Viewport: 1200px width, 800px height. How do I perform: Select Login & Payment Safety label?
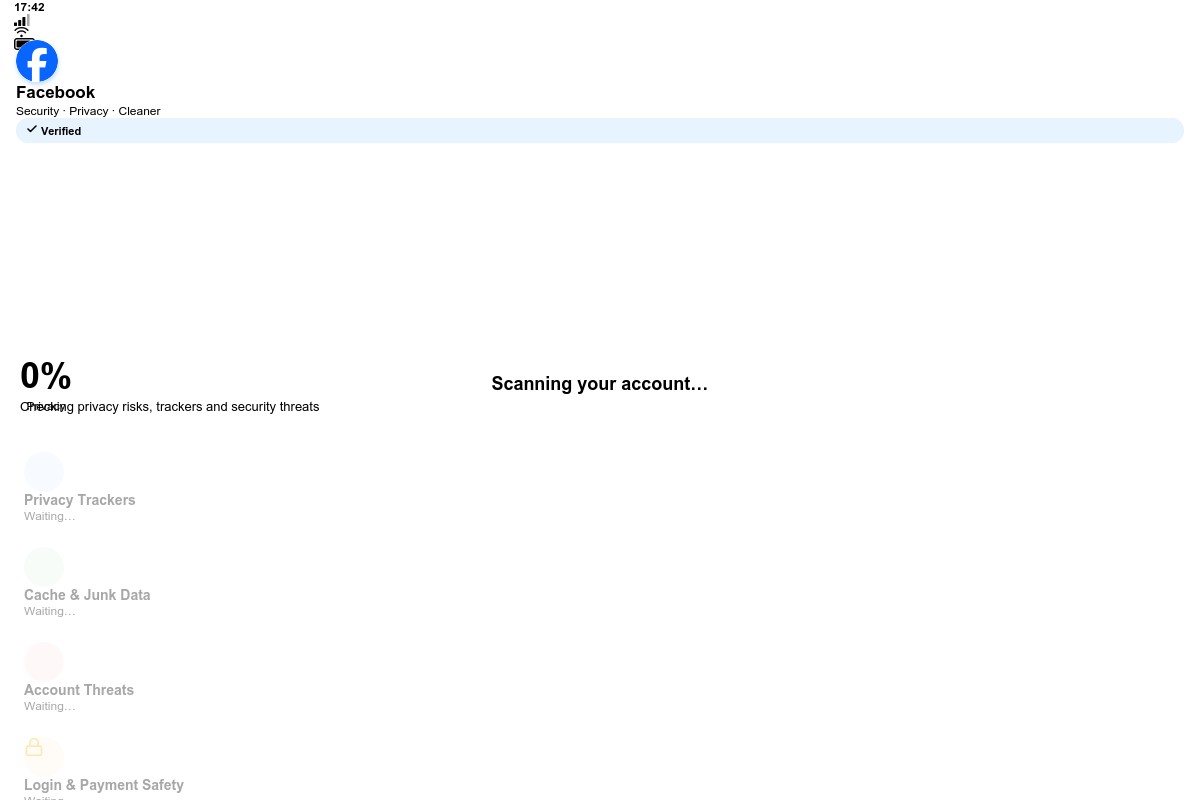tap(104, 785)
